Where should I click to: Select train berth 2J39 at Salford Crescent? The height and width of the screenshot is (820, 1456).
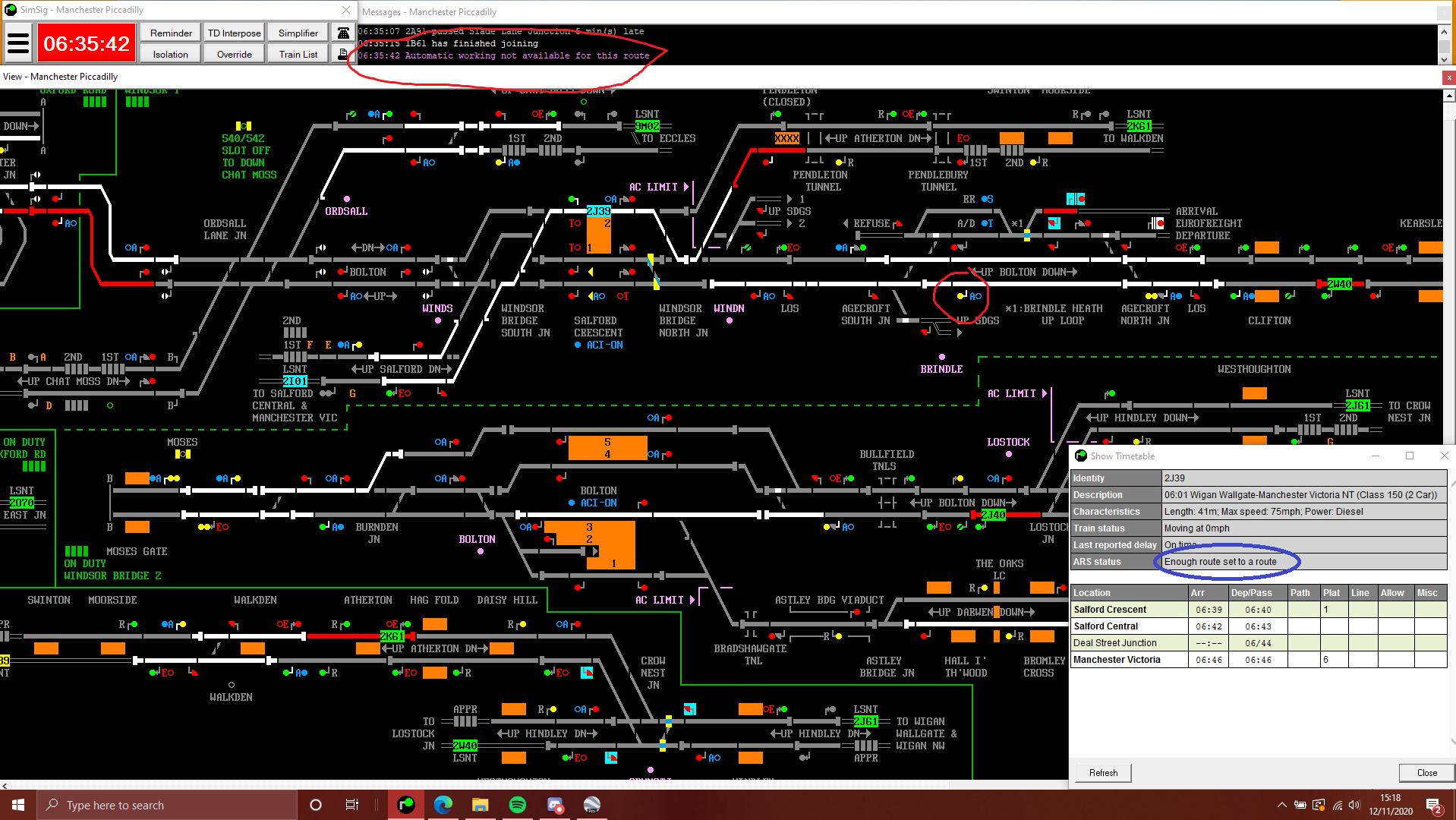[x=598, y=211]
